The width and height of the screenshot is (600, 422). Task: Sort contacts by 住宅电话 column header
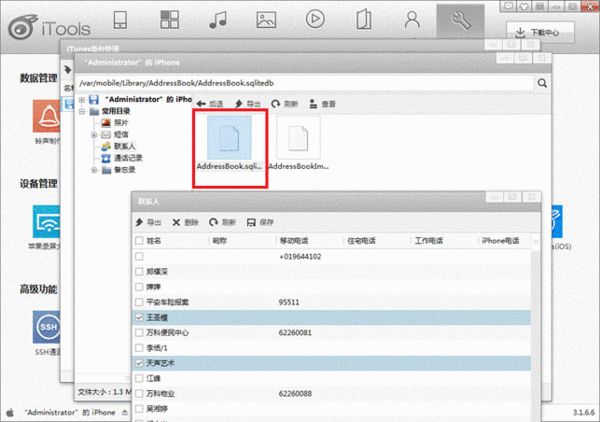point(361,241)
